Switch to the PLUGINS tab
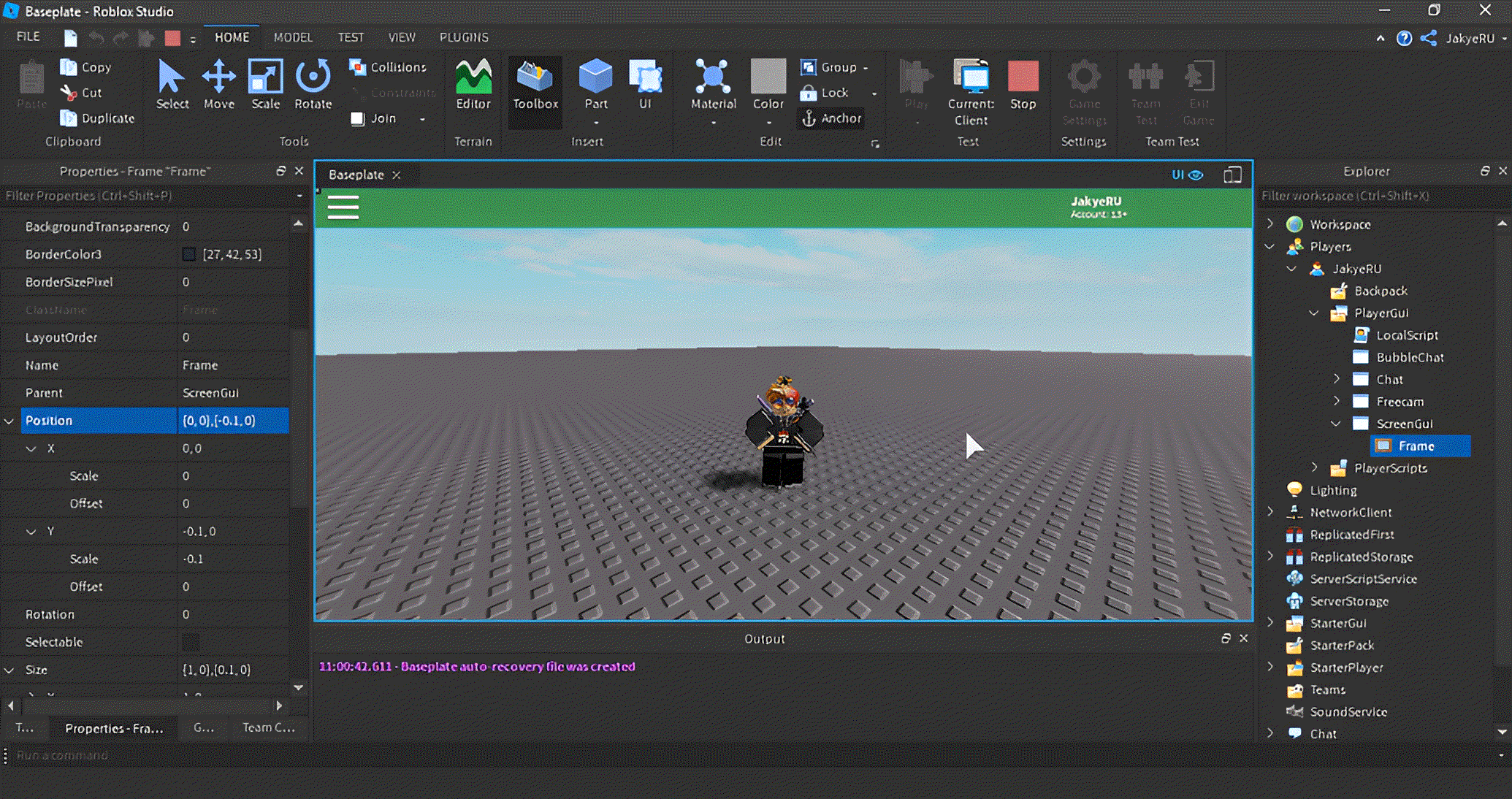Screen dimensions: 1512x799 (x=464, y=37)
